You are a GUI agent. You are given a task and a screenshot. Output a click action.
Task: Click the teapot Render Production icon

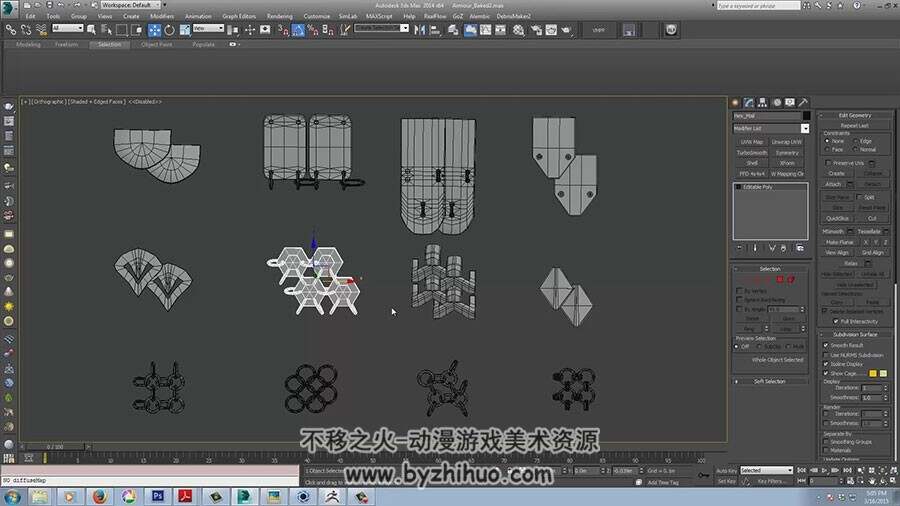click(567, 30)
